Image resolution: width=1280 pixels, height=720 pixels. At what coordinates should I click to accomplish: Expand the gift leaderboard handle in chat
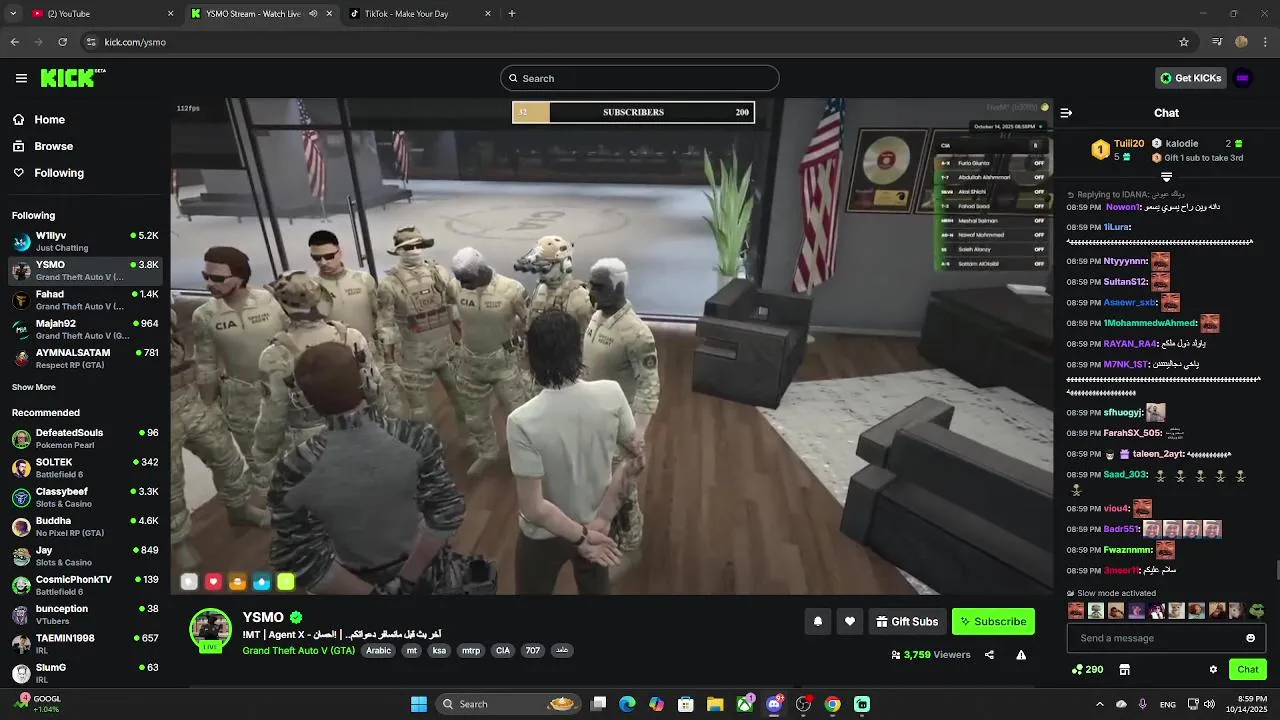pyautogui.click(x=1166, y=177)
